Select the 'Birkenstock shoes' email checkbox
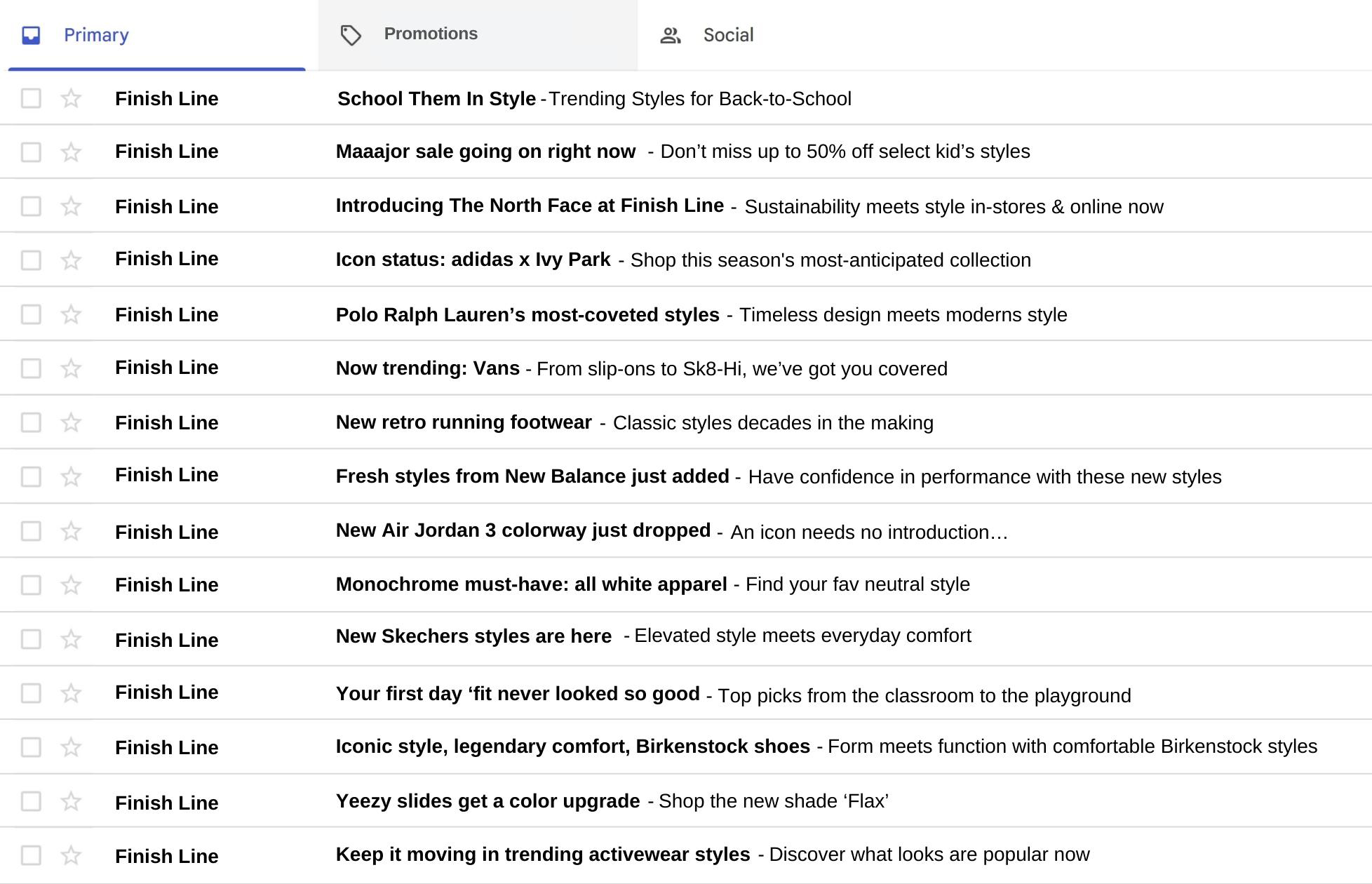The width and height of the screenshot is (1372, 884). [31, 747]
